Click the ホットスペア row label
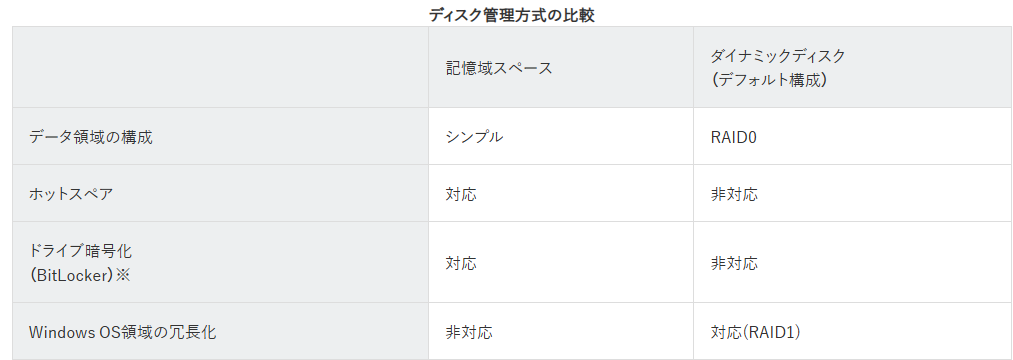Viewport: 1013px width, 360px height. point(71,194)
